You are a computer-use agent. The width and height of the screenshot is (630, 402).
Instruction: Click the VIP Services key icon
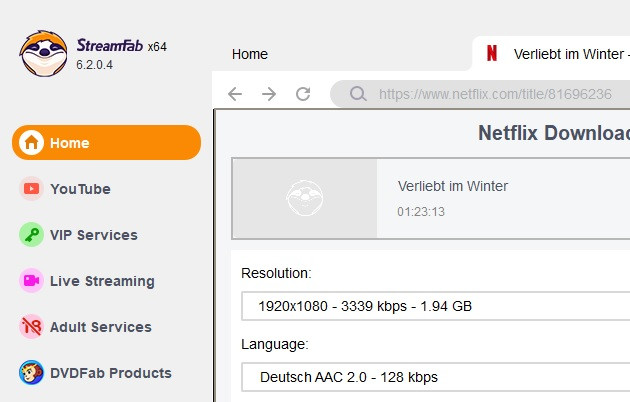[x=32, y=235]
